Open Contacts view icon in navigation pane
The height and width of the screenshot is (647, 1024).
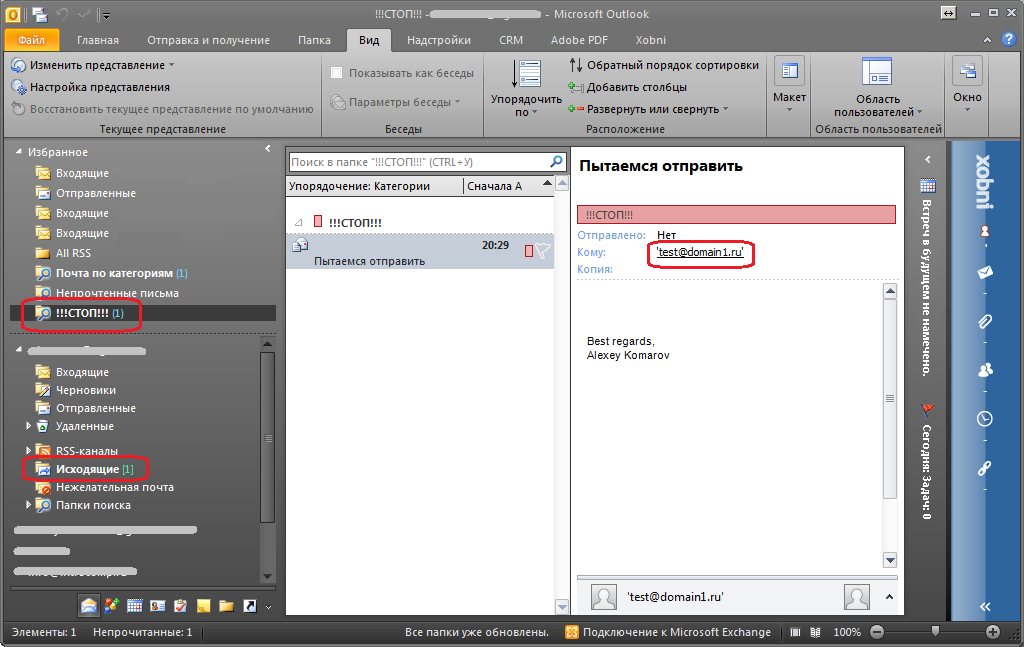tap(157, 606)
